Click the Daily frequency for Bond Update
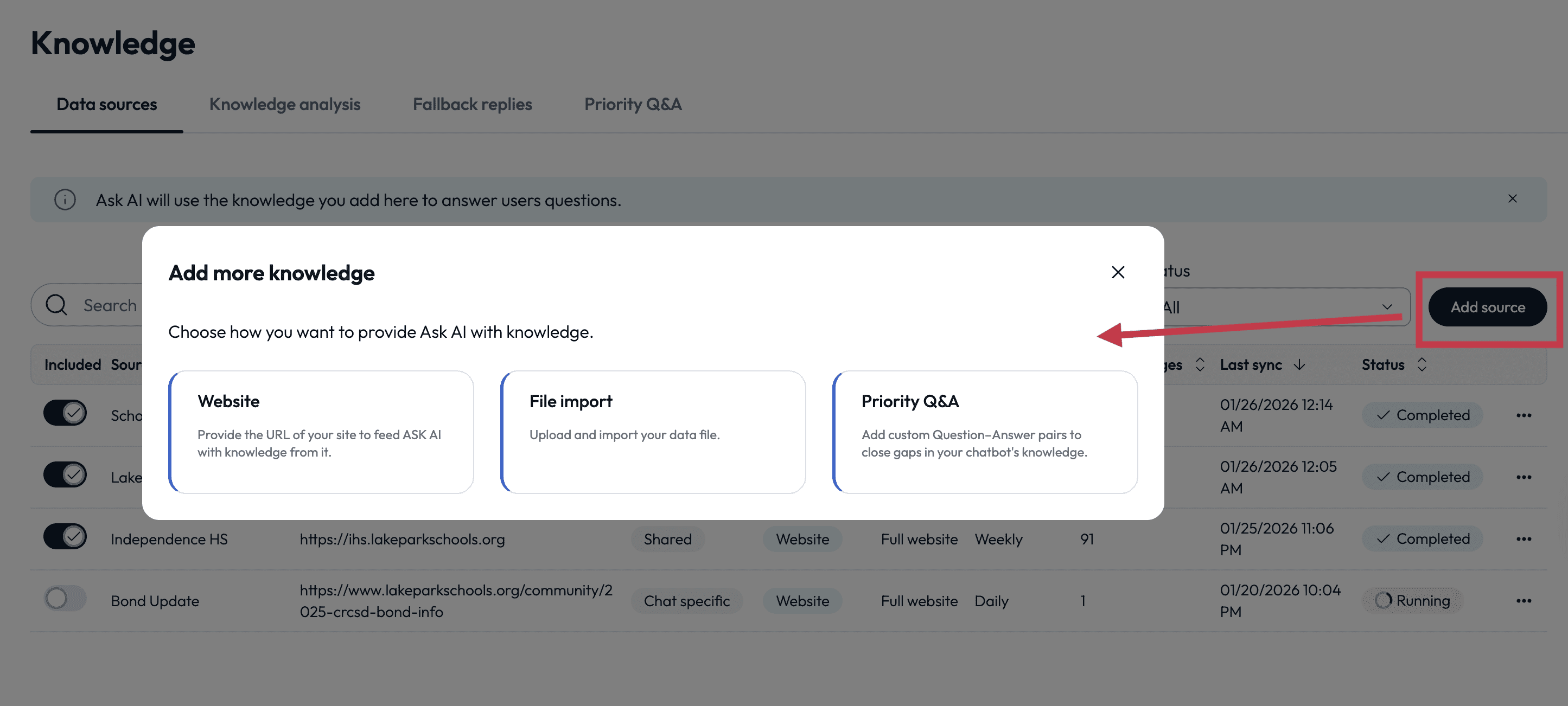This screenshot has height=706, width=1568. point(991,601)
